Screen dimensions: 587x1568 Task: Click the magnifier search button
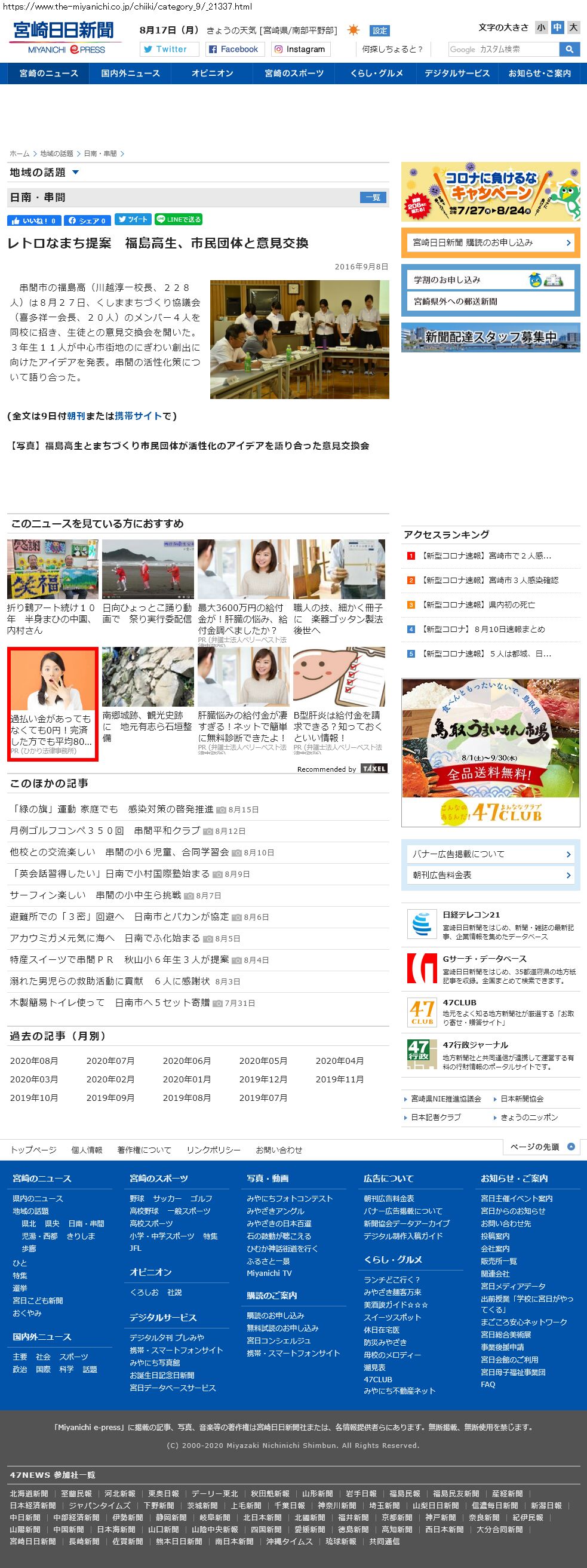point(569,50)
